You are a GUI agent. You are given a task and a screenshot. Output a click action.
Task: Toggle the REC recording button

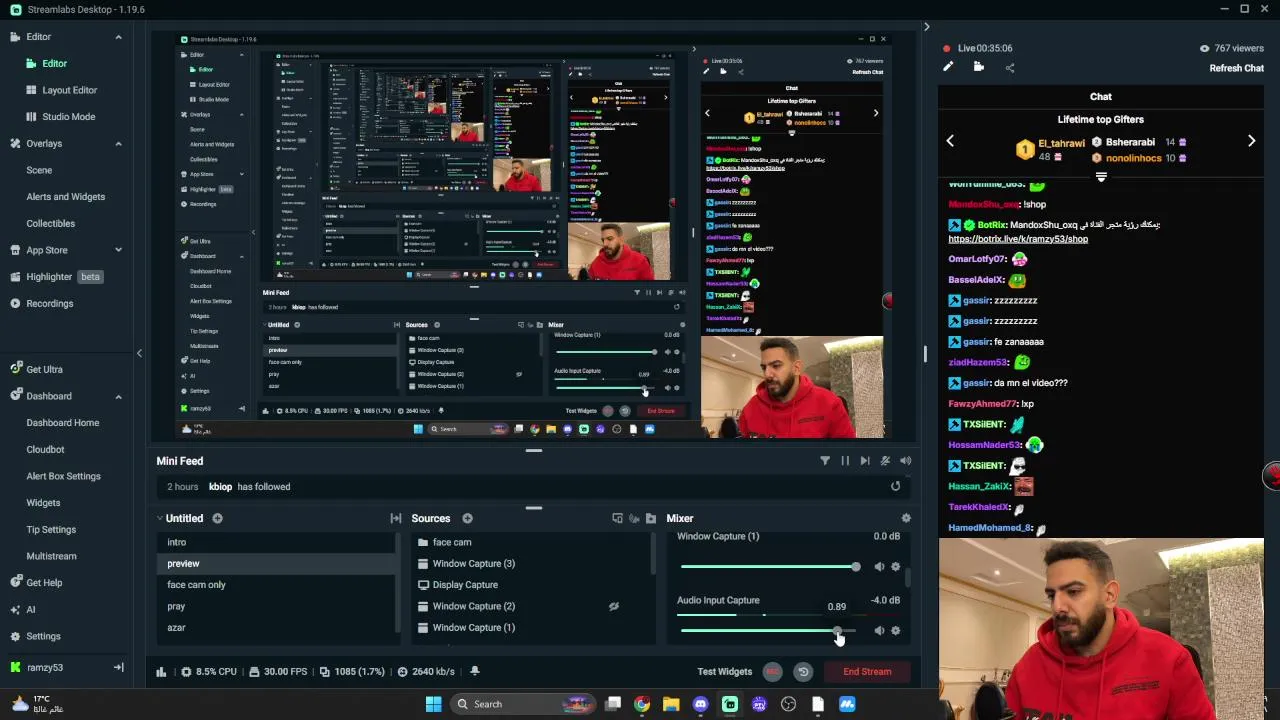click(x=772, y=672)
